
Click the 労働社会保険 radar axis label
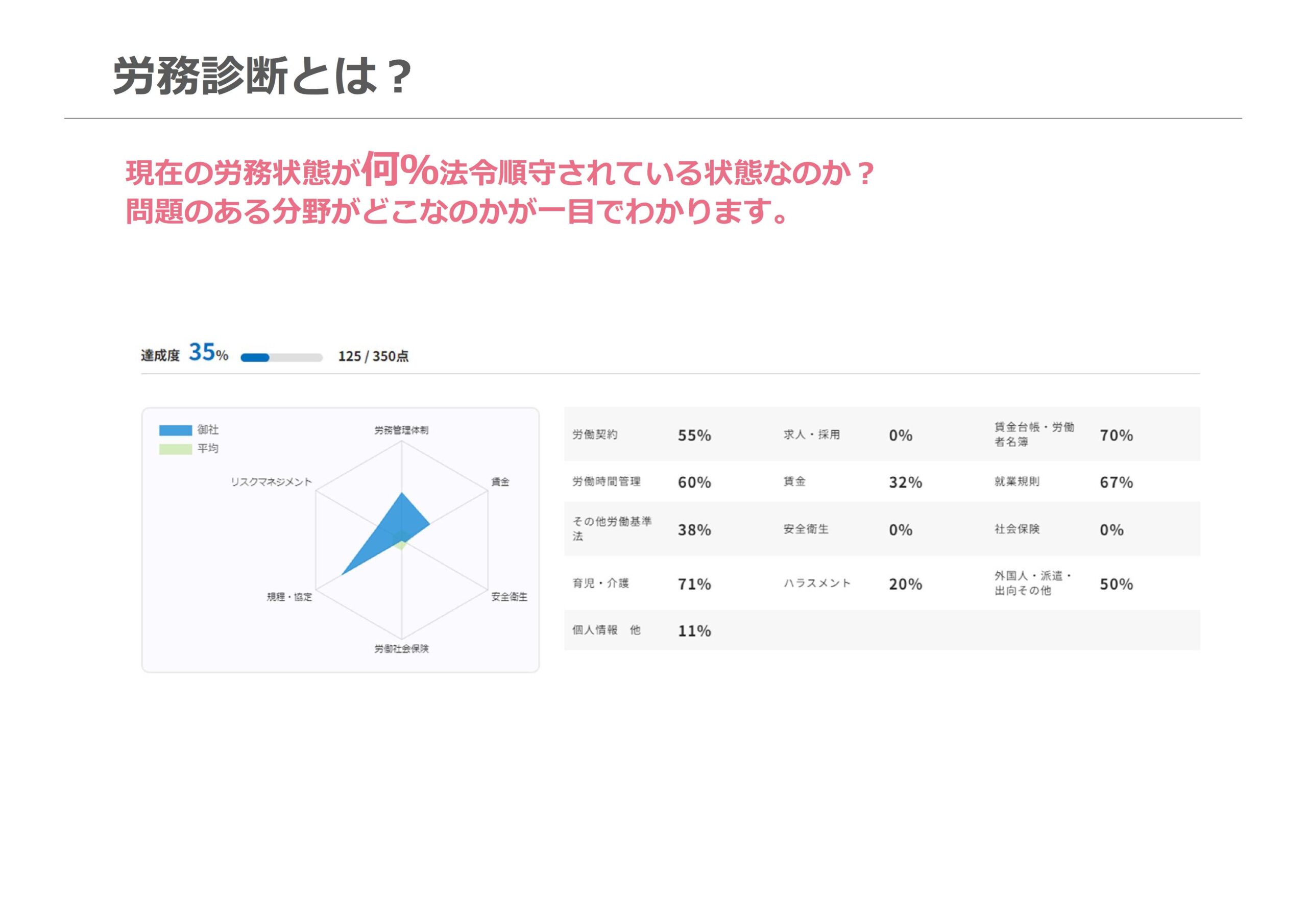401,648
